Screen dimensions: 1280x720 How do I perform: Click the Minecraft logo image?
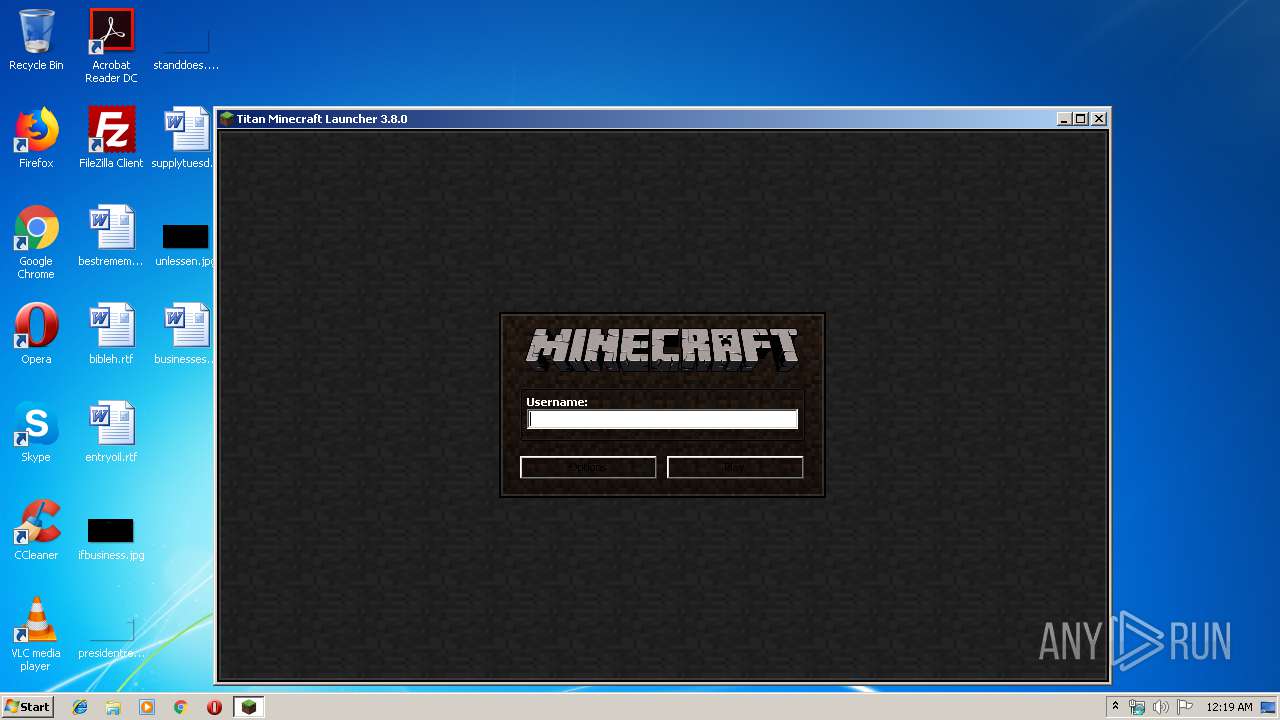pyautogui.click(x=662, y=348)
